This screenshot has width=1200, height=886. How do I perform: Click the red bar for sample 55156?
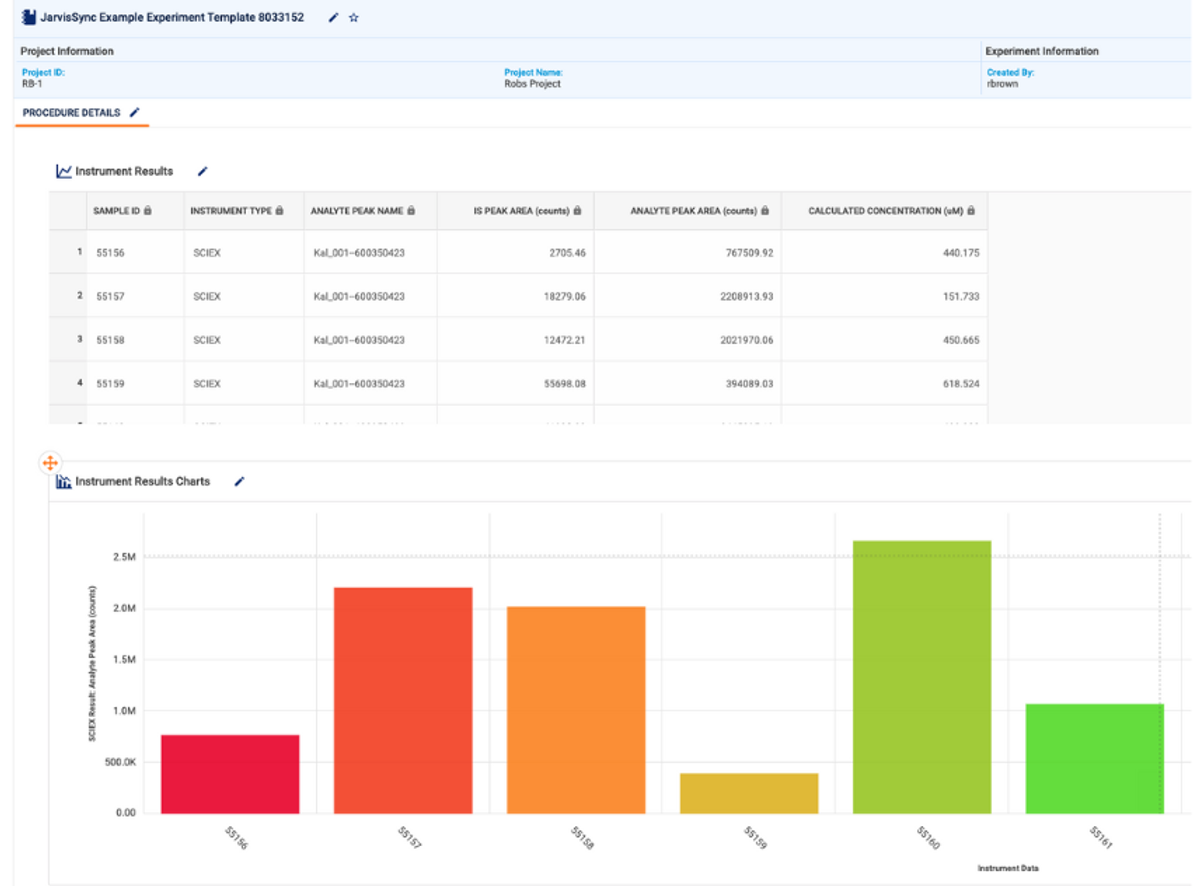[x=230, y=774]
